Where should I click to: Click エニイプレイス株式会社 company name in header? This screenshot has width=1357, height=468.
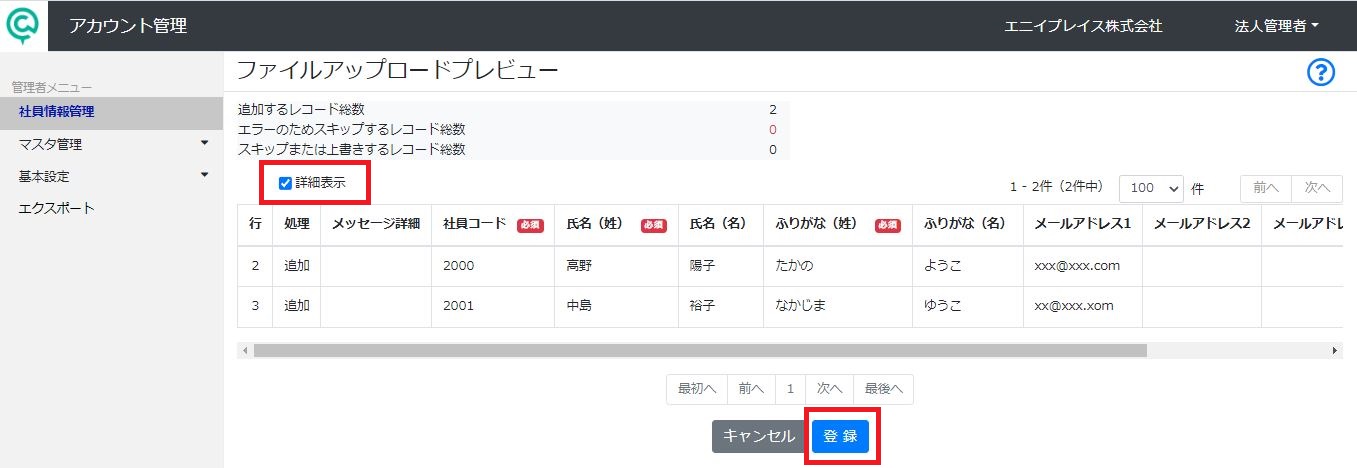1083,27
